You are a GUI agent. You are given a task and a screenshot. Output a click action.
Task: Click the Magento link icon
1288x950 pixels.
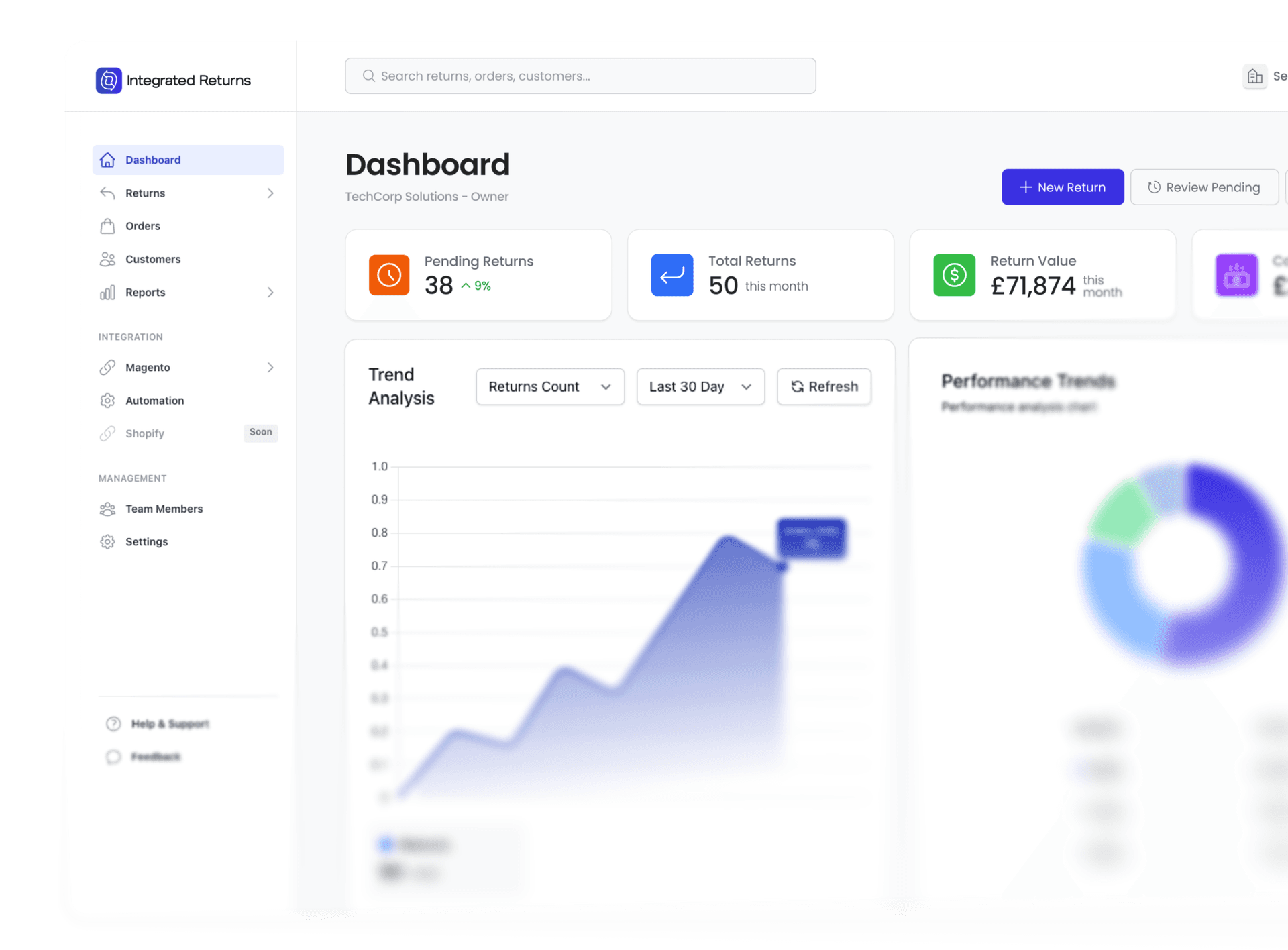point(107,368)
